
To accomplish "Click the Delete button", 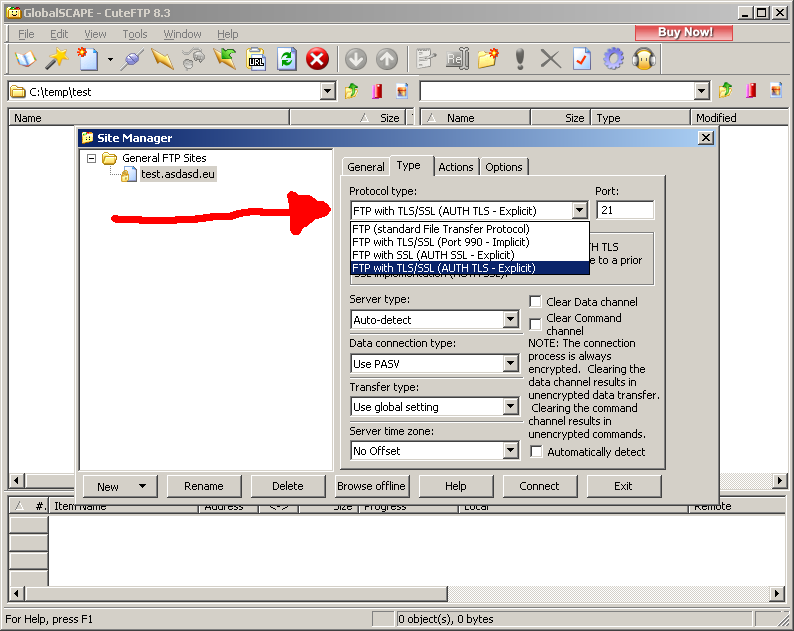I will 288,486.
